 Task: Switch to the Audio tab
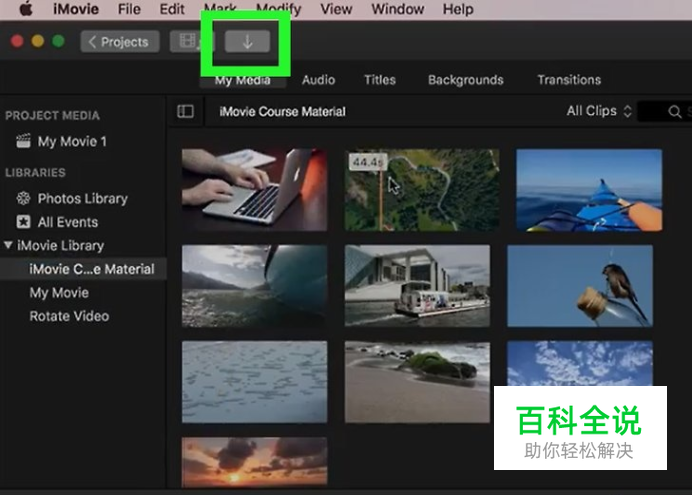[x=318, y=80]
